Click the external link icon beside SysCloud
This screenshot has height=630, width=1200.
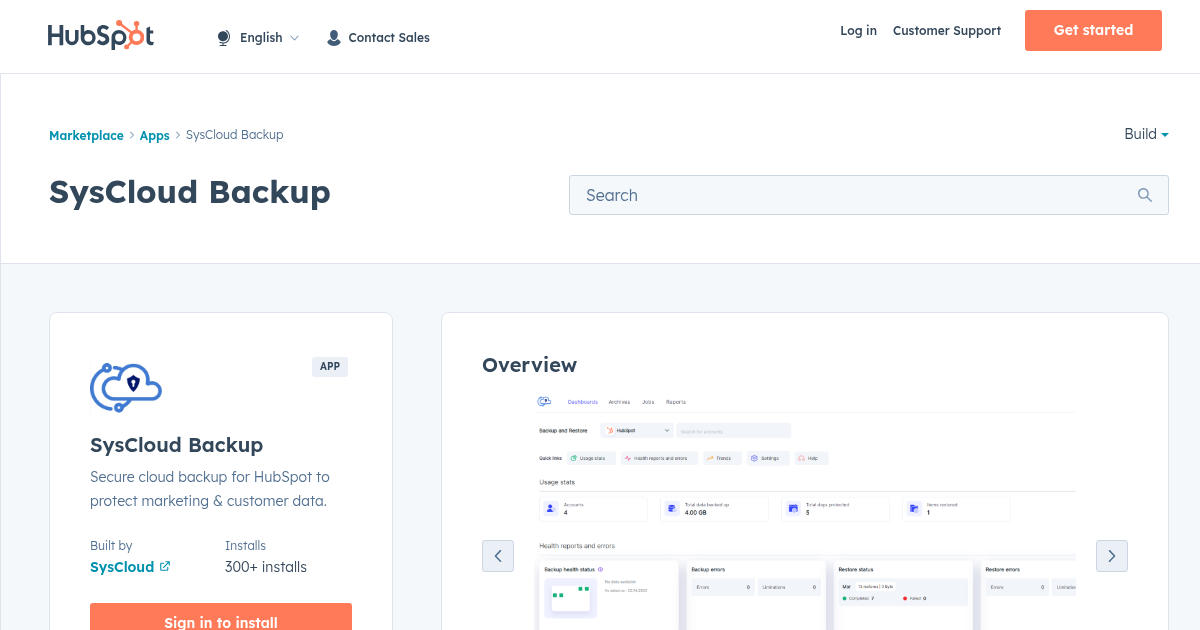[x=163, y=567]
